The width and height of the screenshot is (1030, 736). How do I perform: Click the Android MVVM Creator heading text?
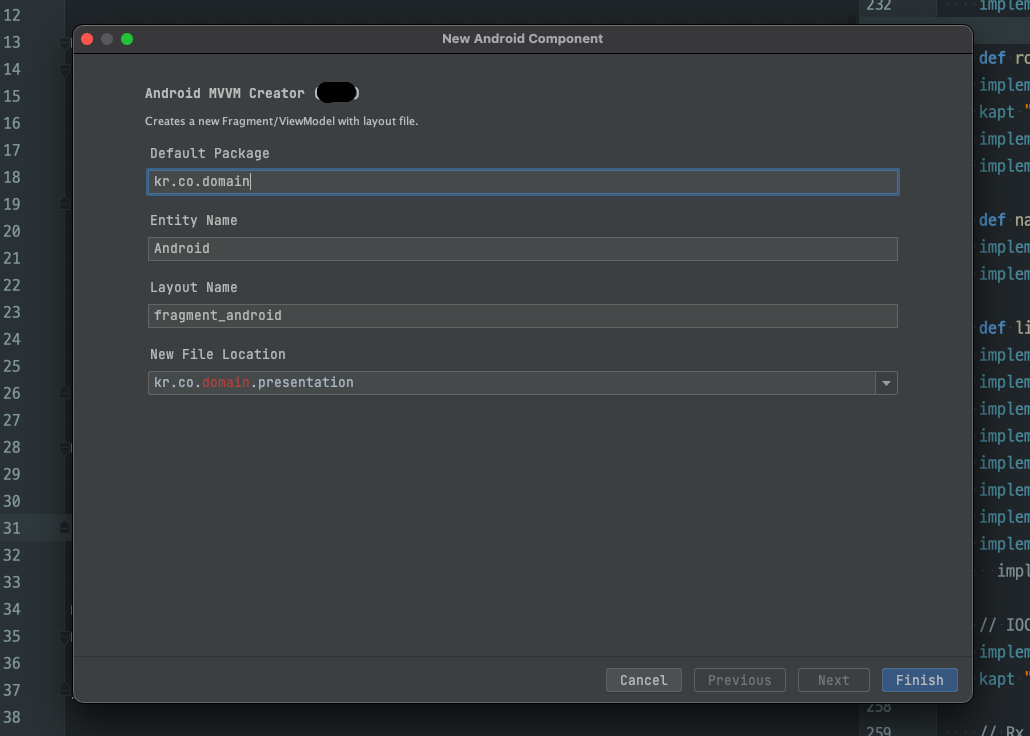225,93
